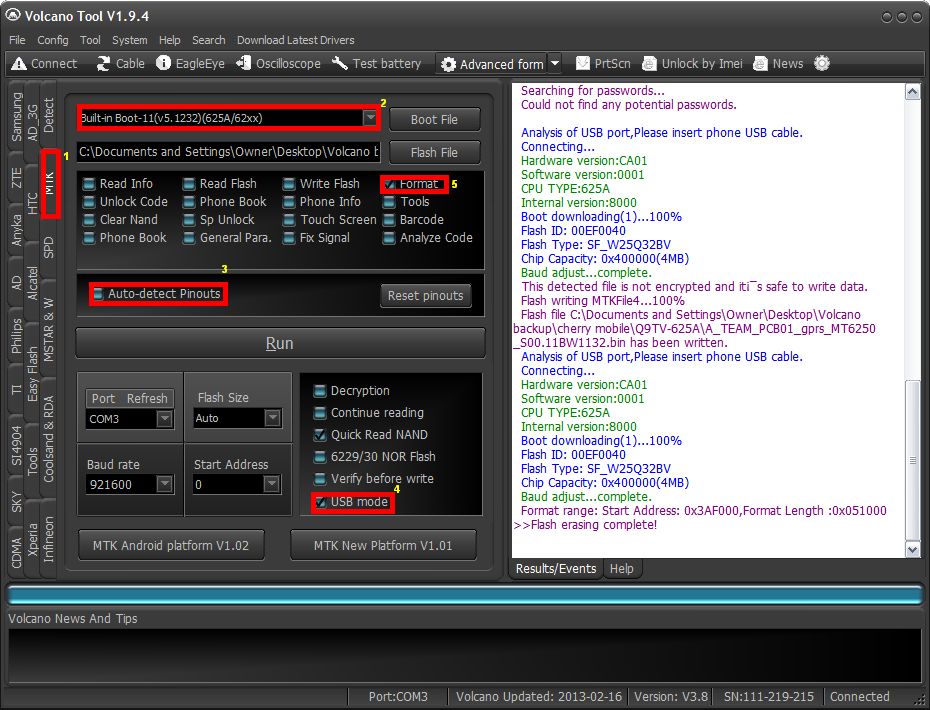Click the Reset pinouts button
Viewport: 930px width, 710px height.
425,296
